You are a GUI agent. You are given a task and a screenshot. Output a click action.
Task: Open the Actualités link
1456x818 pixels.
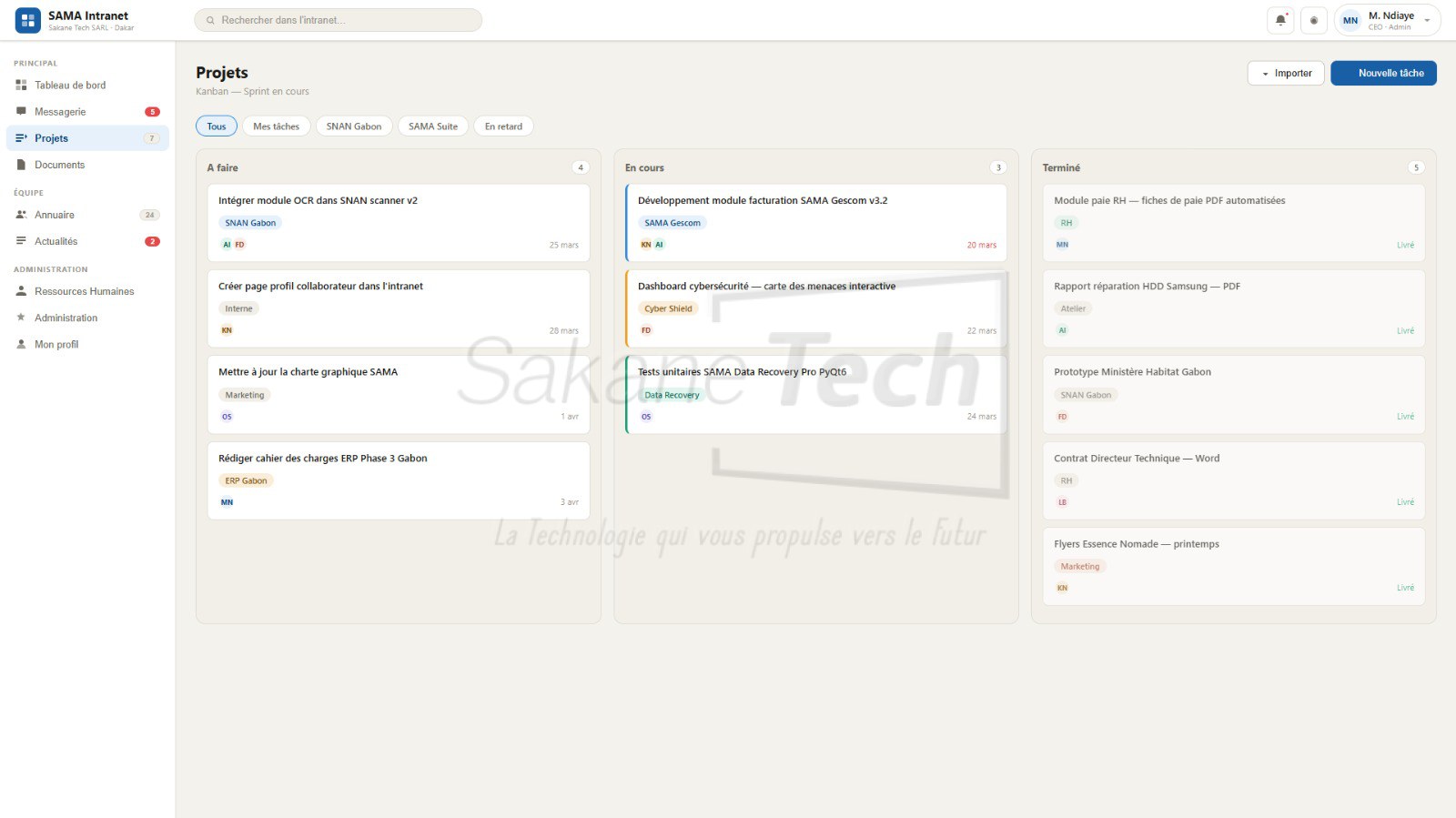(x=87, y=241)
